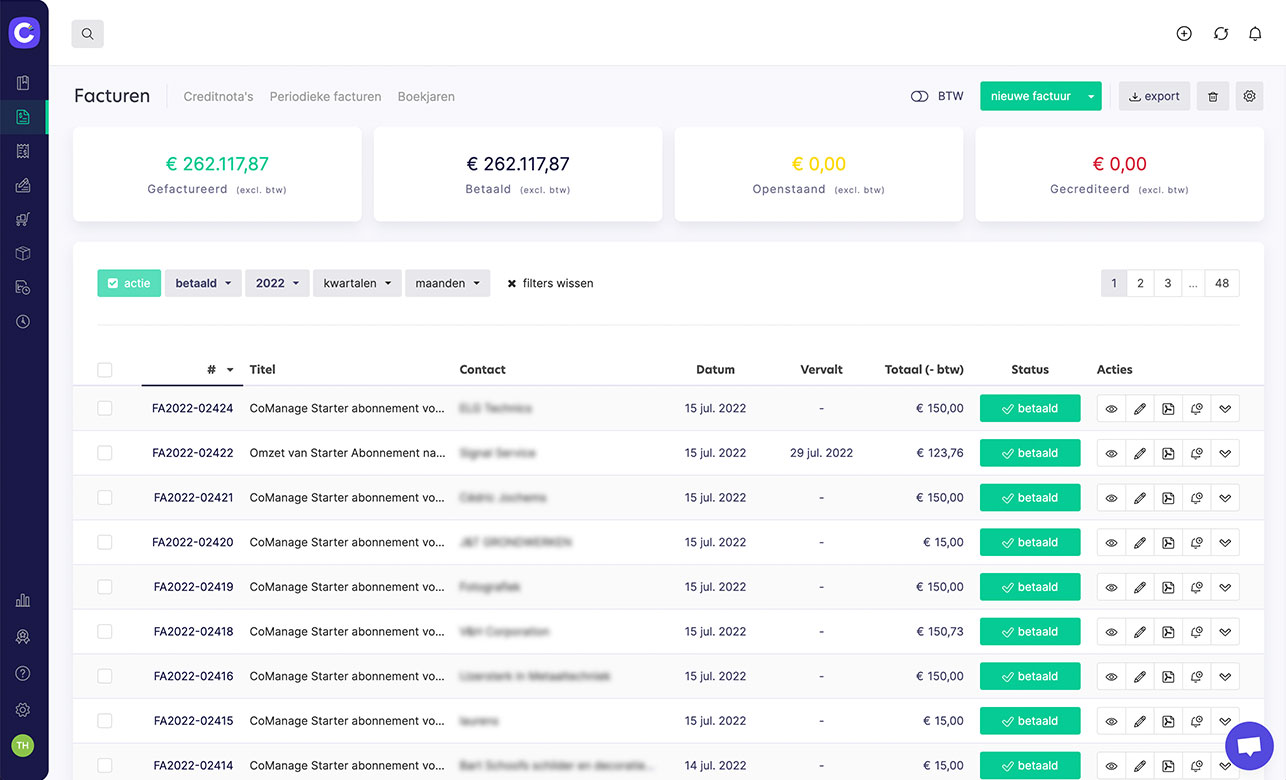
Task: Click the Gecrediteerd € 0,00 card
Action: click(1119, 174)
